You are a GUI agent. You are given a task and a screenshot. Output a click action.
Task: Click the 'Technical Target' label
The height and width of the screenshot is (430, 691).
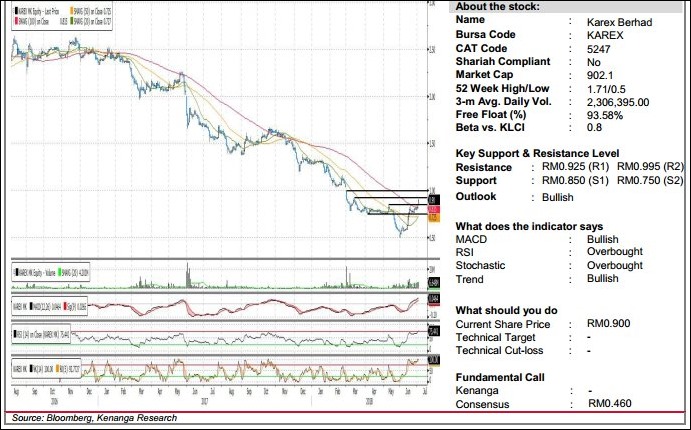coord(495,337)
